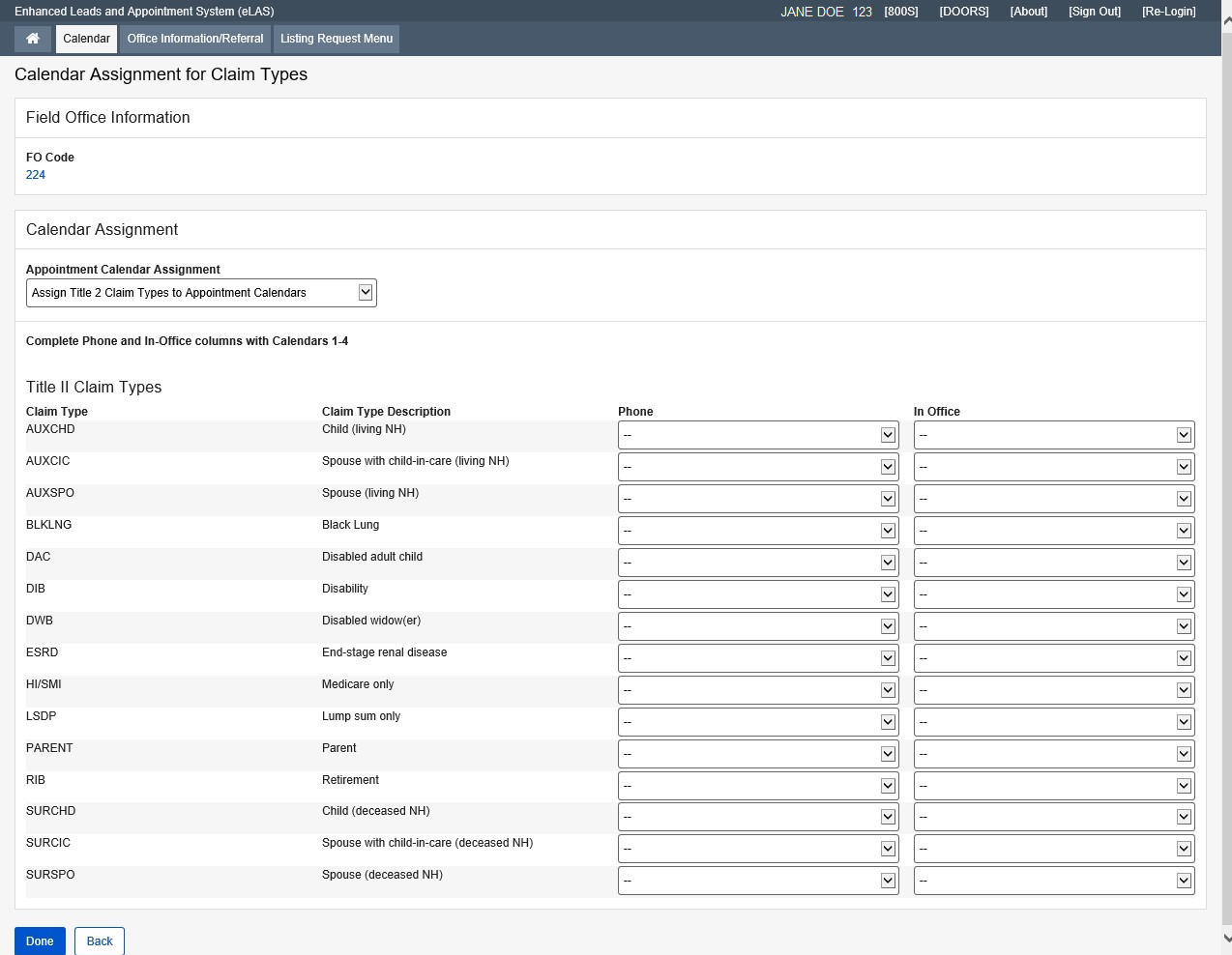Expand Phone dropdown for Retirement row
This screenshot has width=1232, height=955.
click(x=758, y=786)
